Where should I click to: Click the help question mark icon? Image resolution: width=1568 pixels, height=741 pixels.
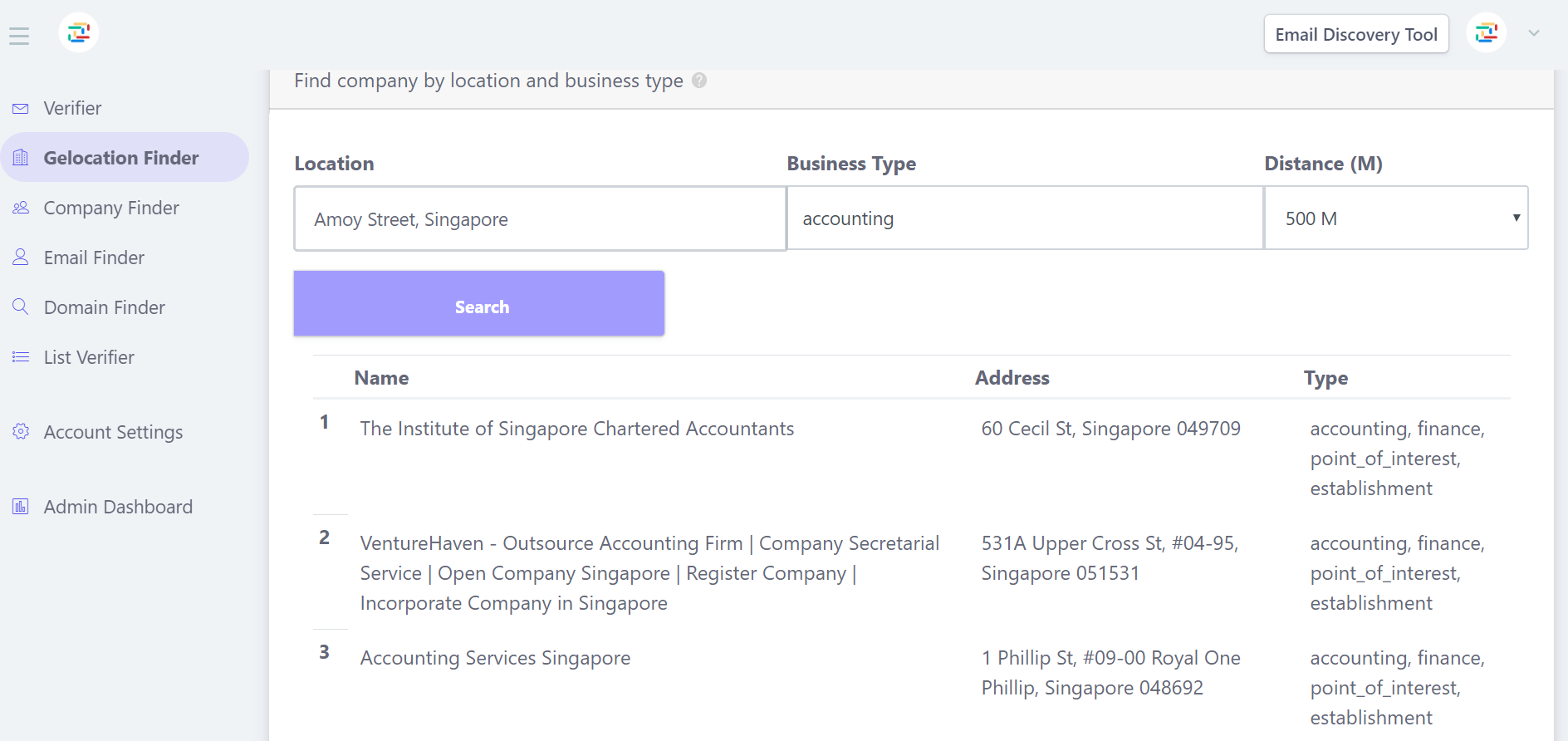[x=699, y=81]
